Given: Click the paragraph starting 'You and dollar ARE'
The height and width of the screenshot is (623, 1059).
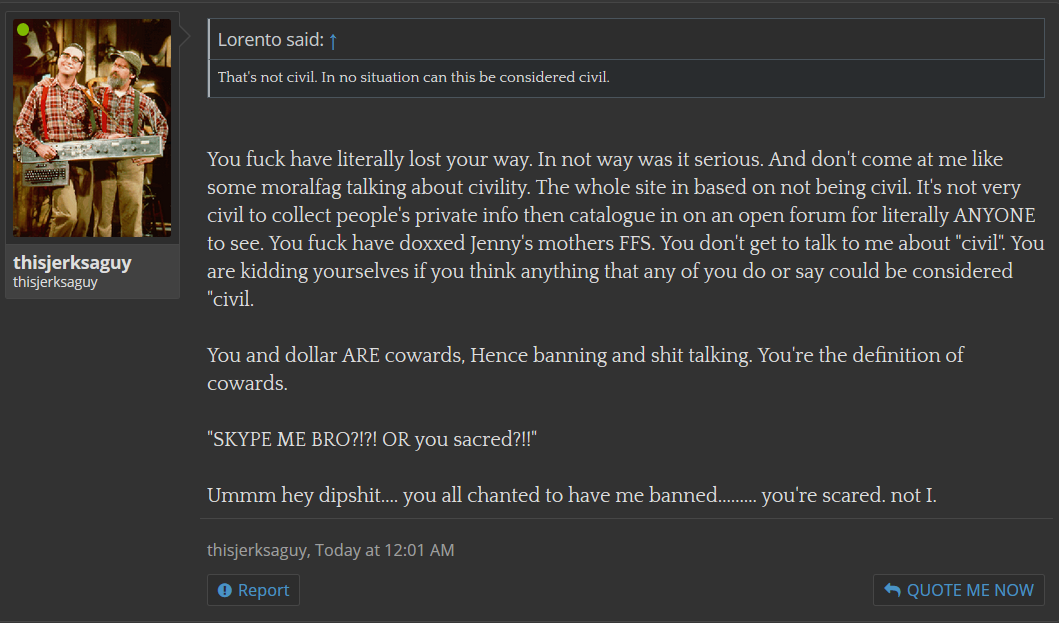Looking at the screenshot, I should [585, 369].
